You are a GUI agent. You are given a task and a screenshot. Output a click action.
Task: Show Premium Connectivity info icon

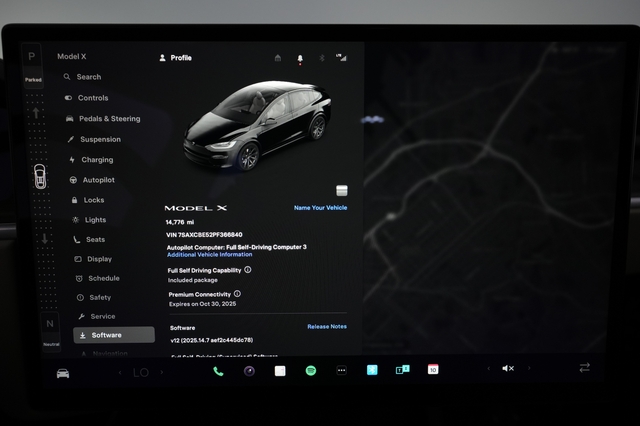237,294
